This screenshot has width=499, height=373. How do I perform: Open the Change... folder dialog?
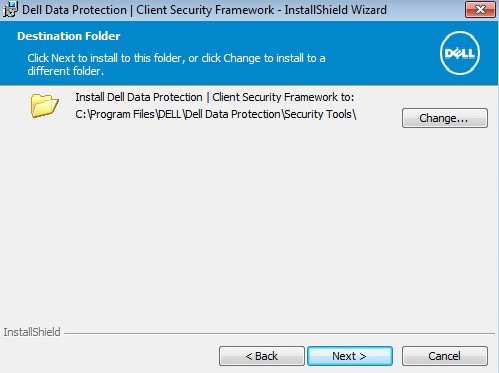coord(445,118)
